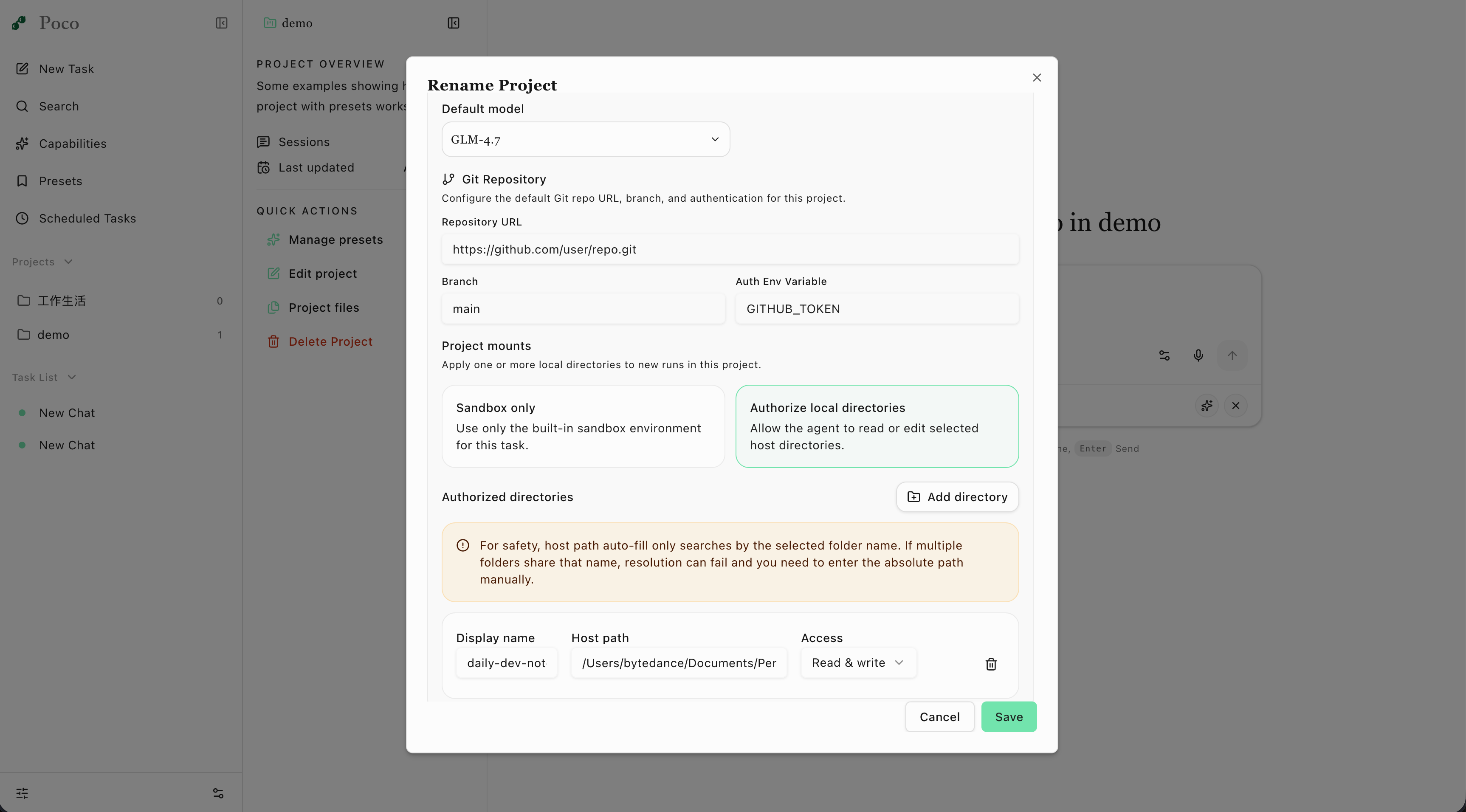This screenshot has height=812, width=1466.
Task: Select the demo project in sidebar
Action: (x=121, y=335)
